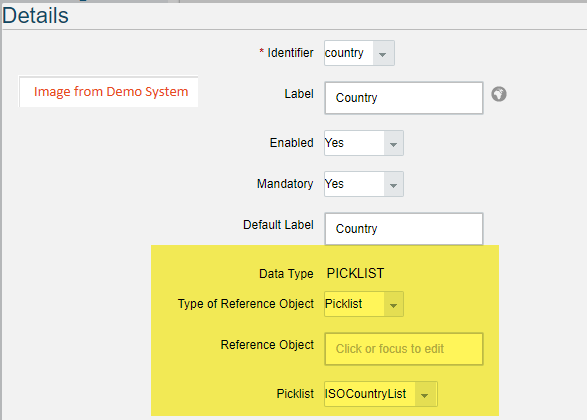Screen dimensions: 587x420
Task: Click the 'Picklist' reference type value
Action: [344, 304]
